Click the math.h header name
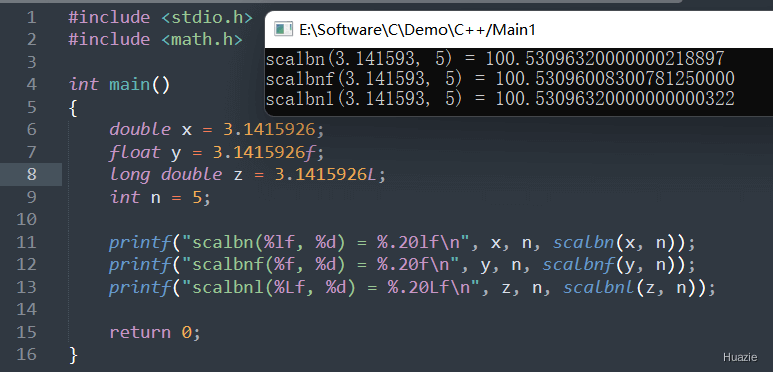The height and width of the screenshot is (372, 773). coord(202,39)
